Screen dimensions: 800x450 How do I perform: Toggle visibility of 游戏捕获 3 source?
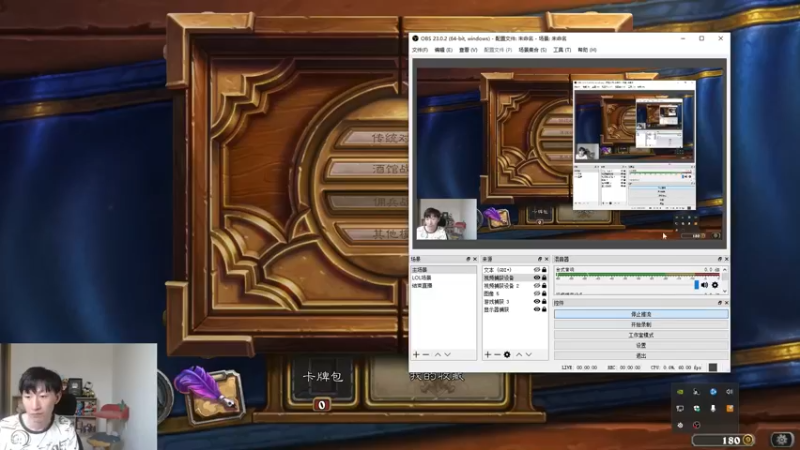coord(537,302)
